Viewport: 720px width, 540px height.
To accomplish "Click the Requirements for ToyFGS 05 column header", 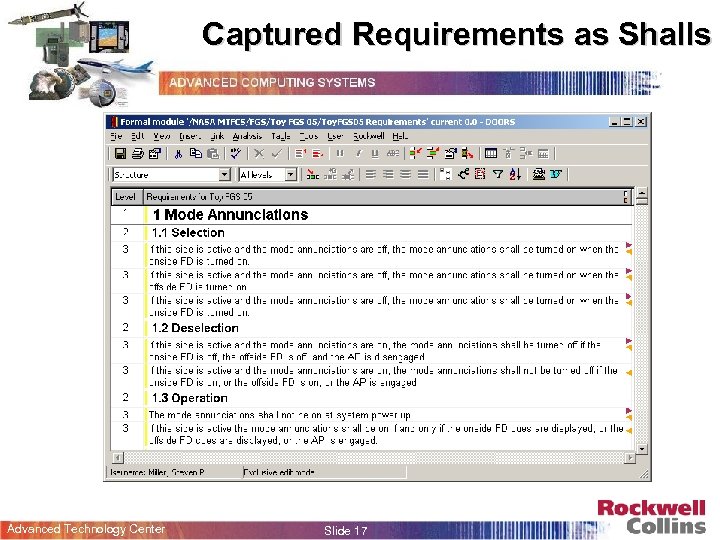I will pos(388,197).
